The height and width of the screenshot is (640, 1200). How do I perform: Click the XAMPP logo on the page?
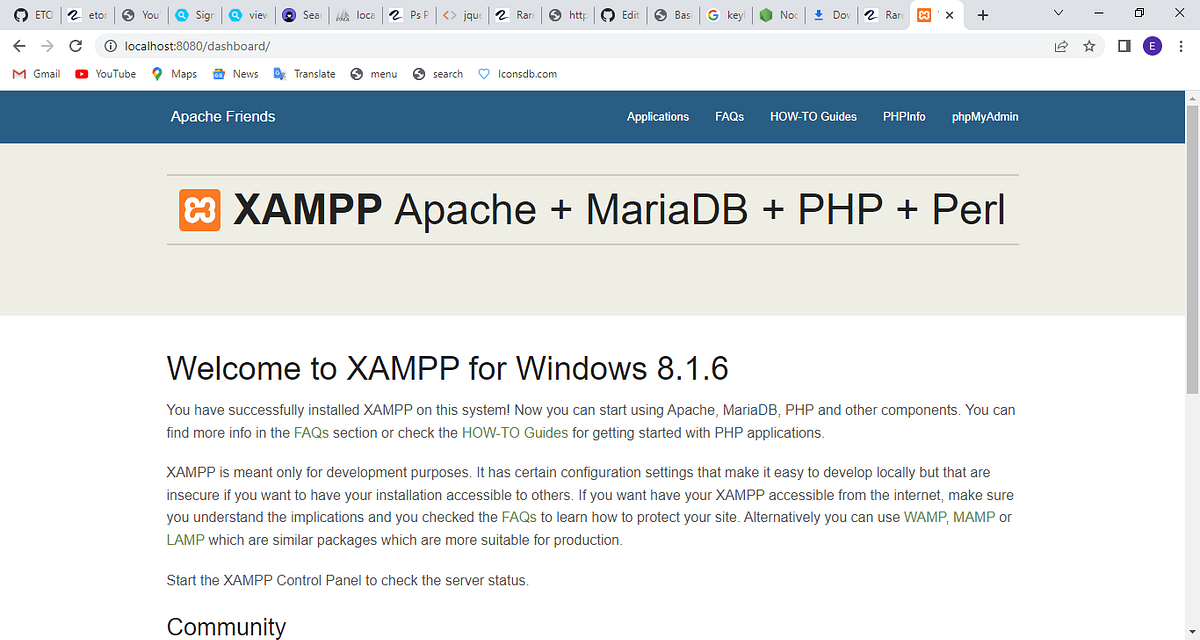pos(200,210)
